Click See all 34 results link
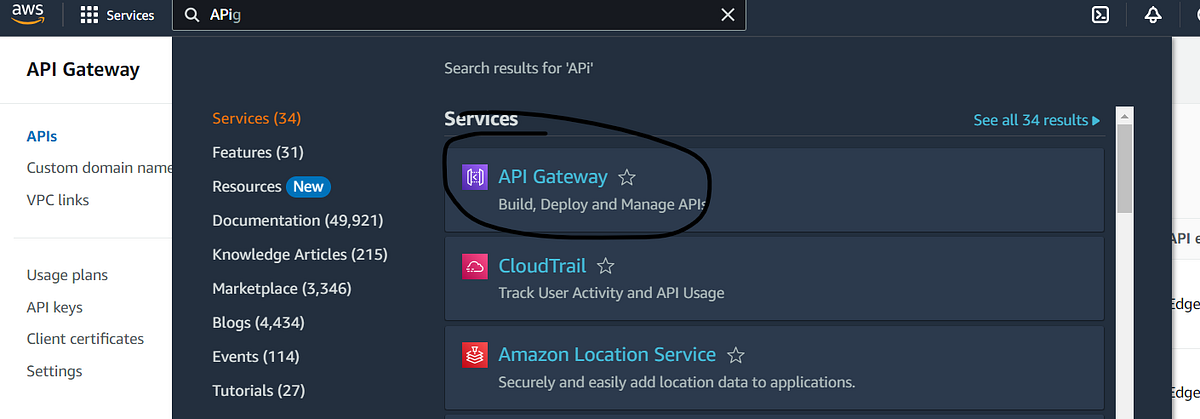Image resolution: width=1200 pixels, height=419 pixels. [1037, 120]
